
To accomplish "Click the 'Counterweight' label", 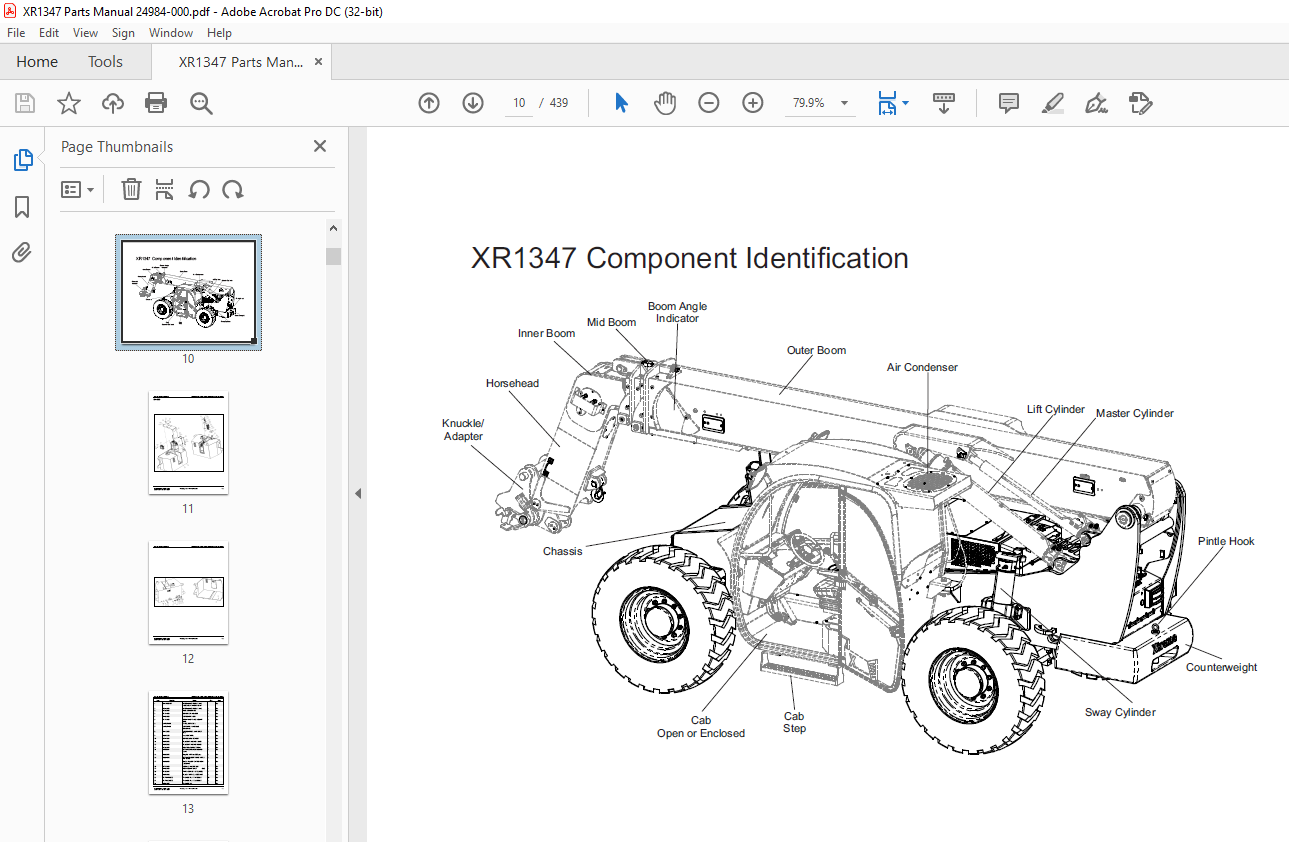I will [1221, 667].
